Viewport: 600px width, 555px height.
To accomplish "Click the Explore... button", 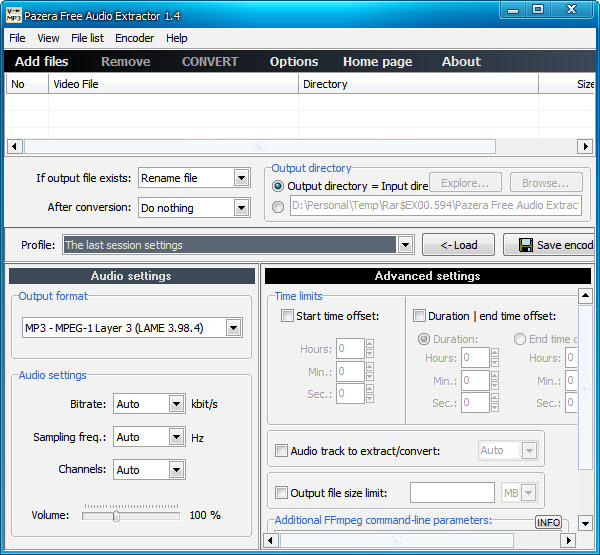I will click(x=465, y=183).
